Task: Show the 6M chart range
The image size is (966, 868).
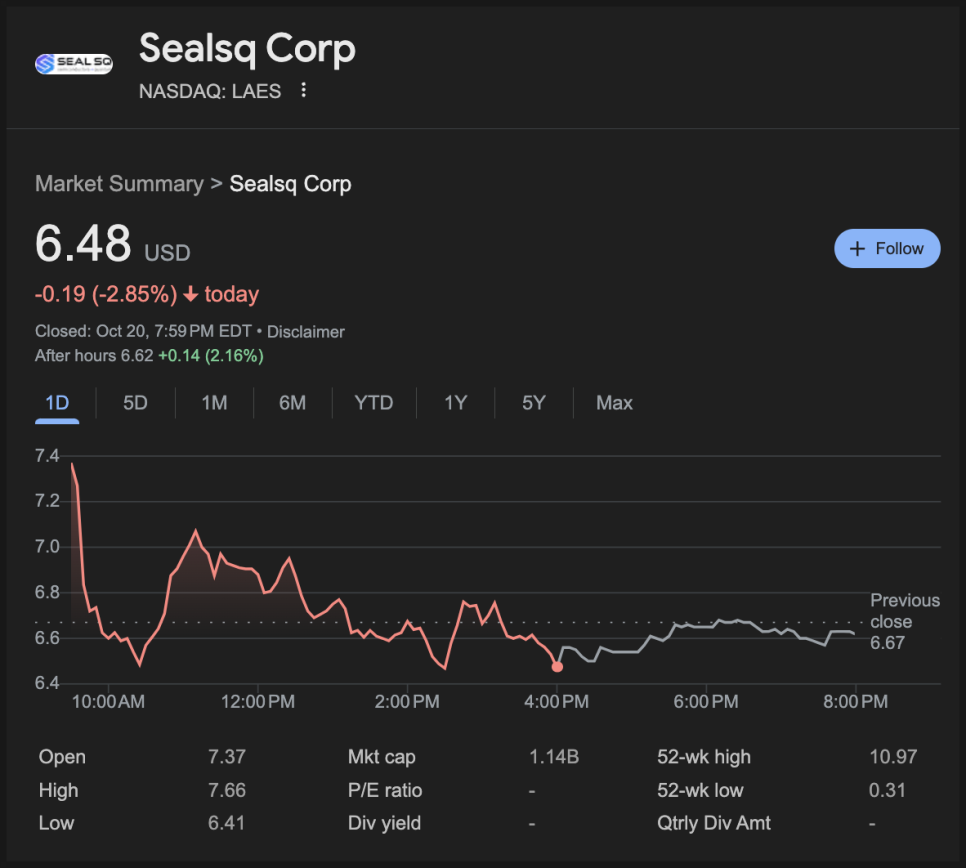Action: (x=292, y=403)
